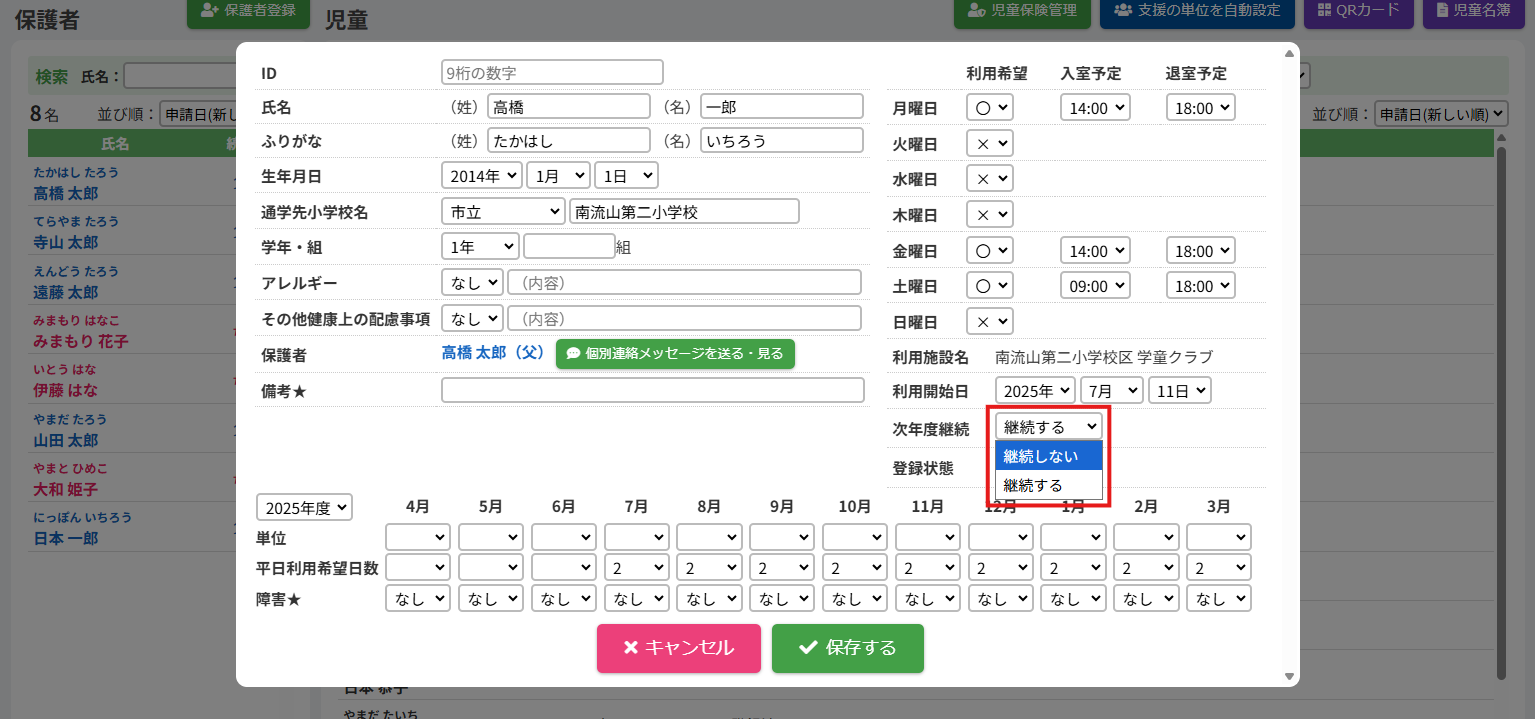Click the キャンセル cancel button
This screenshot has height=719, width=1535.
click(x=678, y=648)
